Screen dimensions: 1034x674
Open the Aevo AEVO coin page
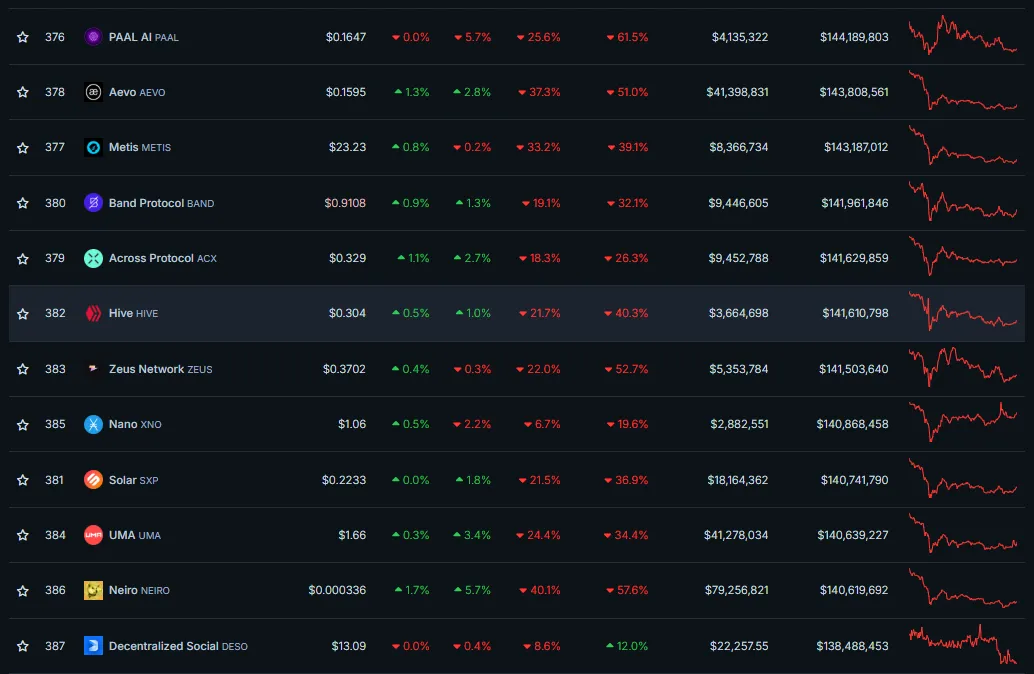click(x=137, y=92)
